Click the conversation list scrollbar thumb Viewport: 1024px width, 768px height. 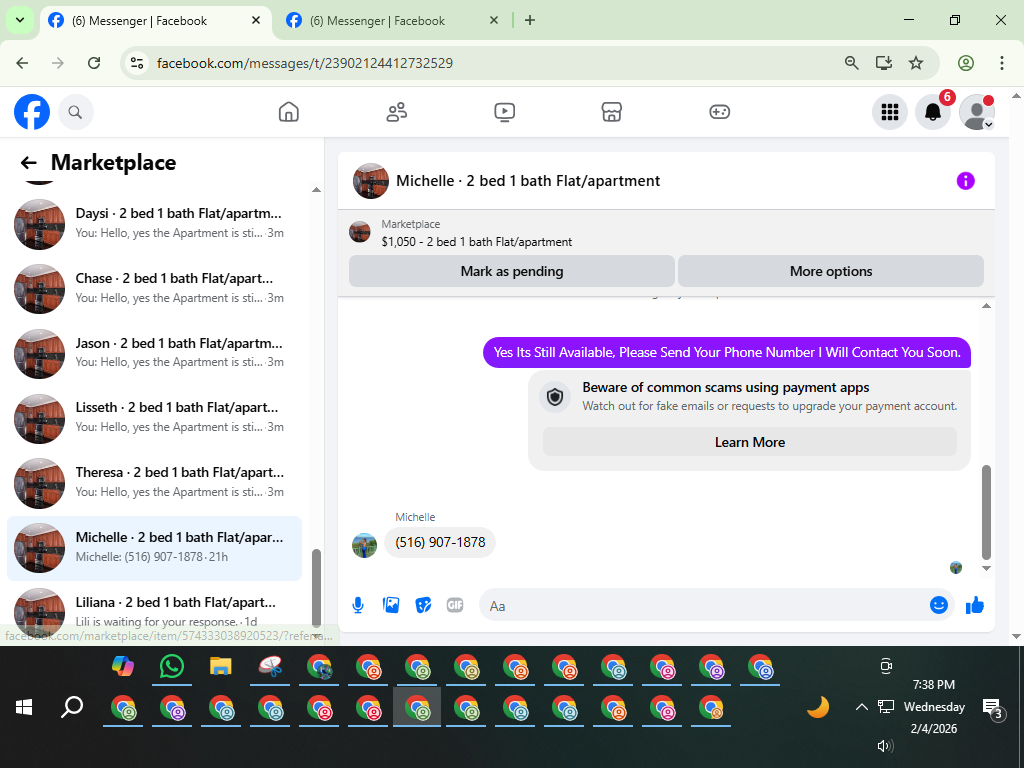[x=316, y=588]
